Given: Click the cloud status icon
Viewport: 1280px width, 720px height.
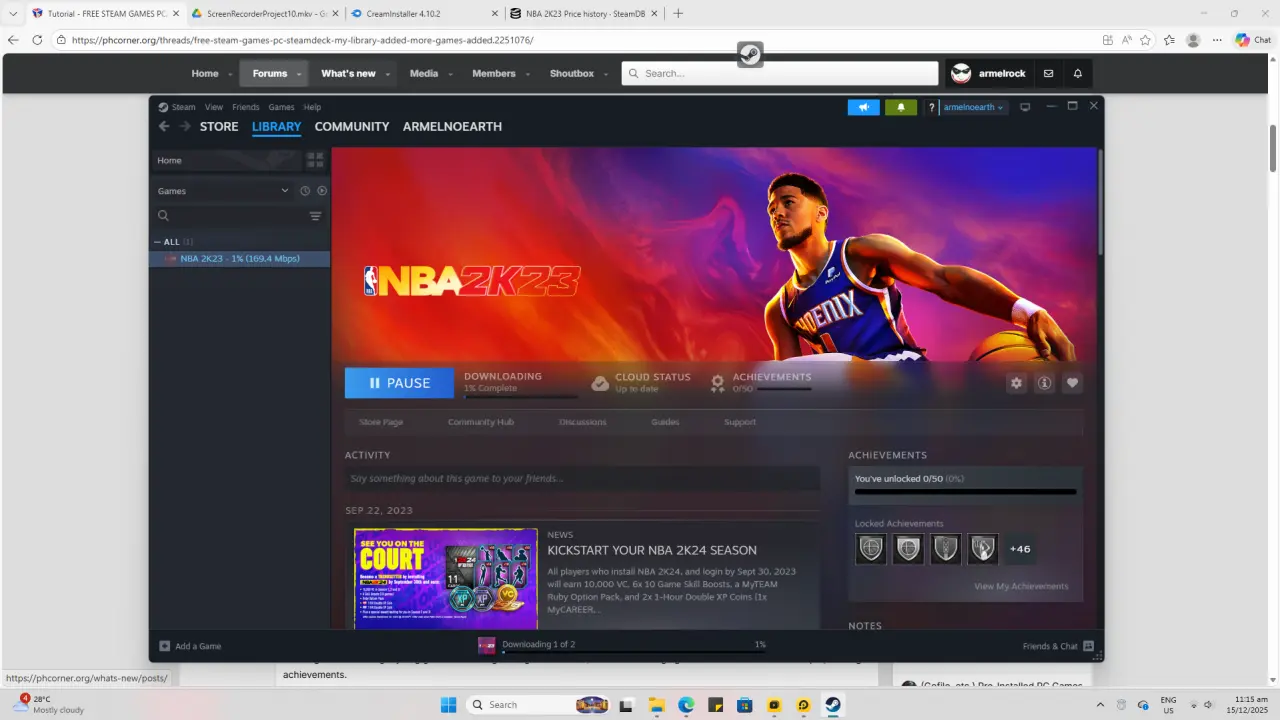Looking at the screenshot, I should [x=600, y=383].
